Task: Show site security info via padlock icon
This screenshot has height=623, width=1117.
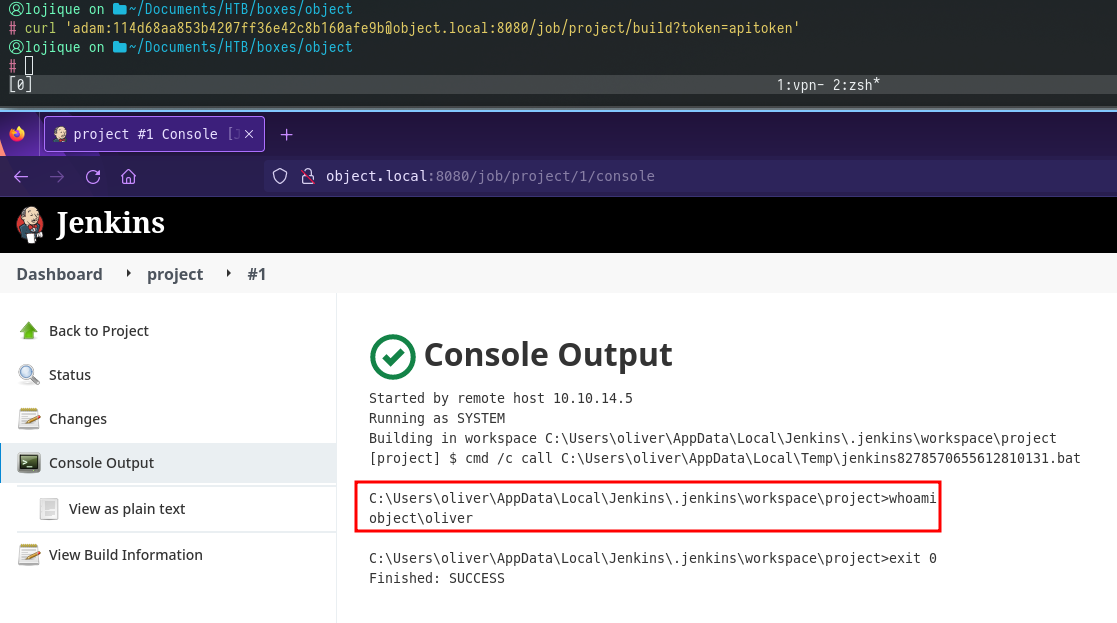Action: click(307, 176)
